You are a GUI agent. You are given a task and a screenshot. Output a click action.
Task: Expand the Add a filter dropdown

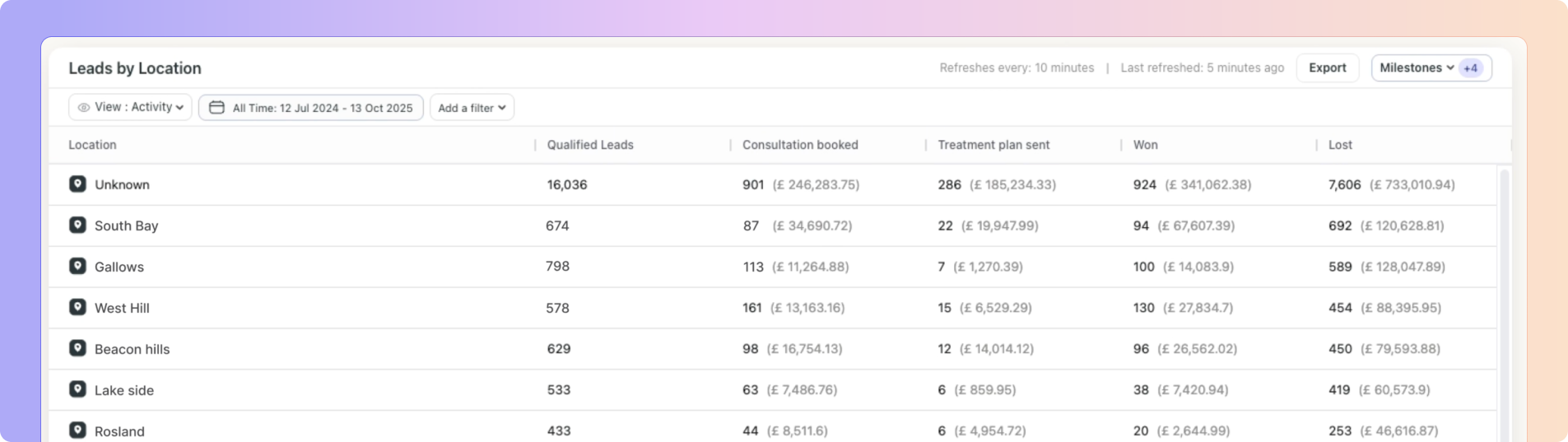[472, 108]
